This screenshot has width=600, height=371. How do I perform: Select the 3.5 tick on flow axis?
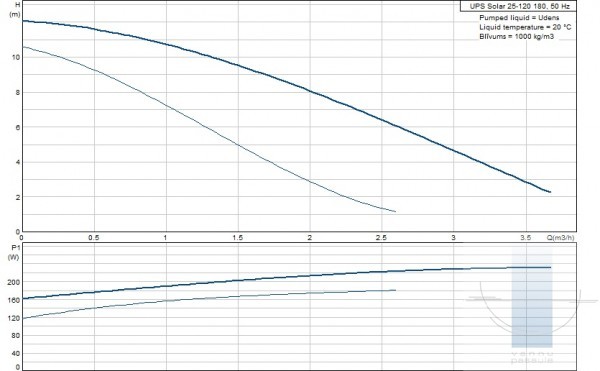pyautogui.click(x=525, y=238)
